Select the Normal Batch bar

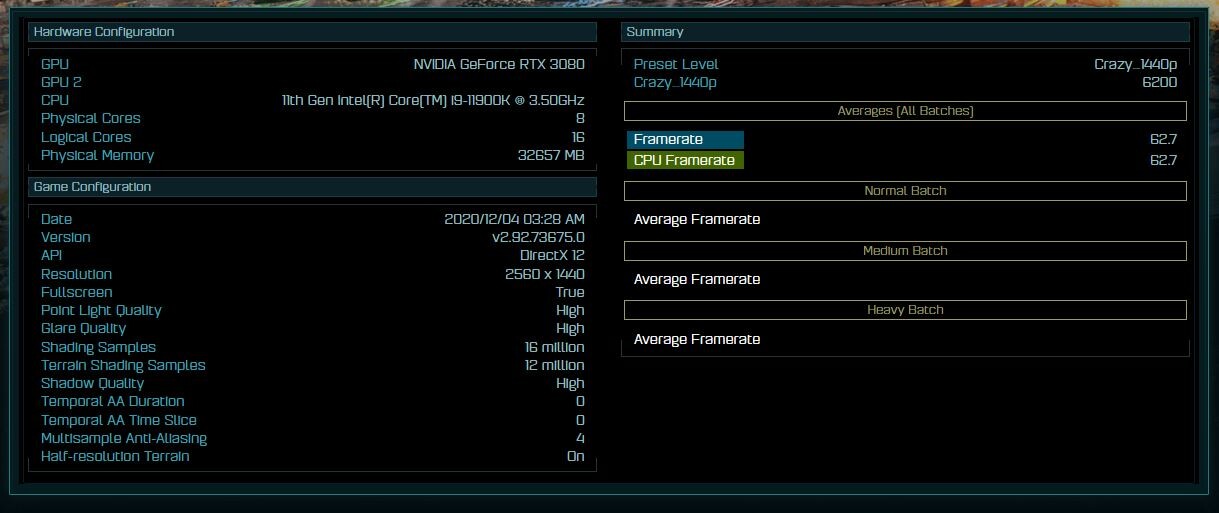(905, 191)
